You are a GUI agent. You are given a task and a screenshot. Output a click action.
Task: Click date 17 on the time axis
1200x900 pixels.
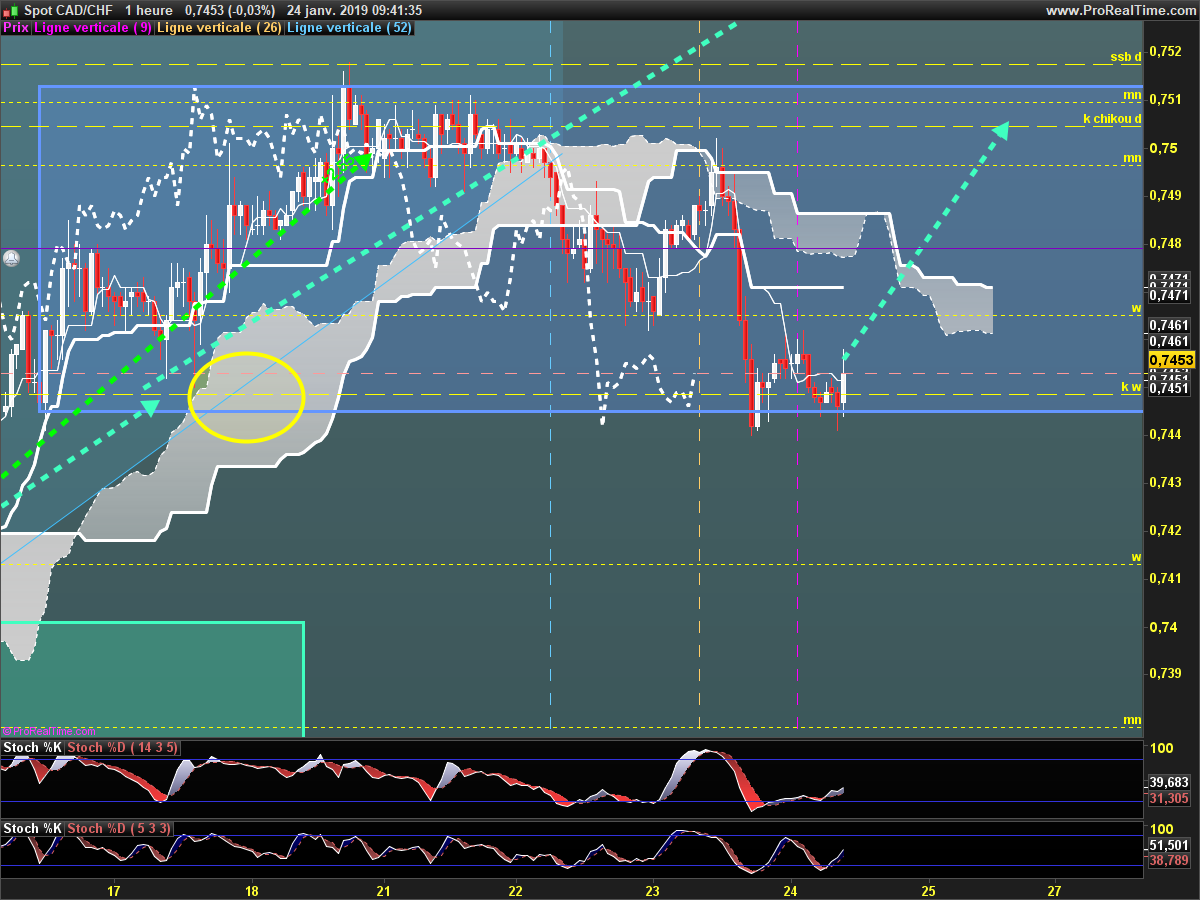(113, 890)
